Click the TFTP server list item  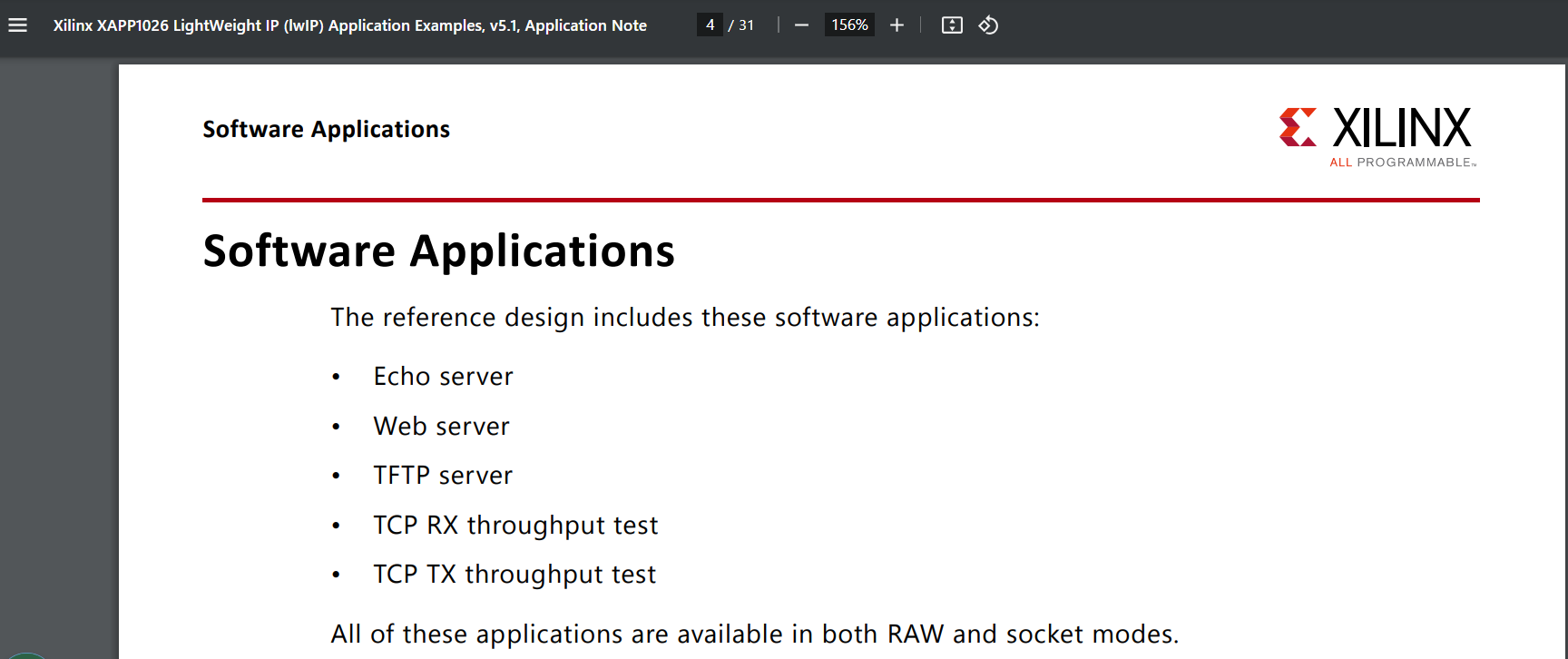click(x=443, y=475)
